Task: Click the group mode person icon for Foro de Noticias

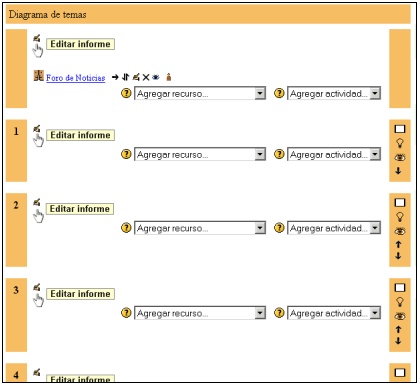Action: (x=169, y=77)
